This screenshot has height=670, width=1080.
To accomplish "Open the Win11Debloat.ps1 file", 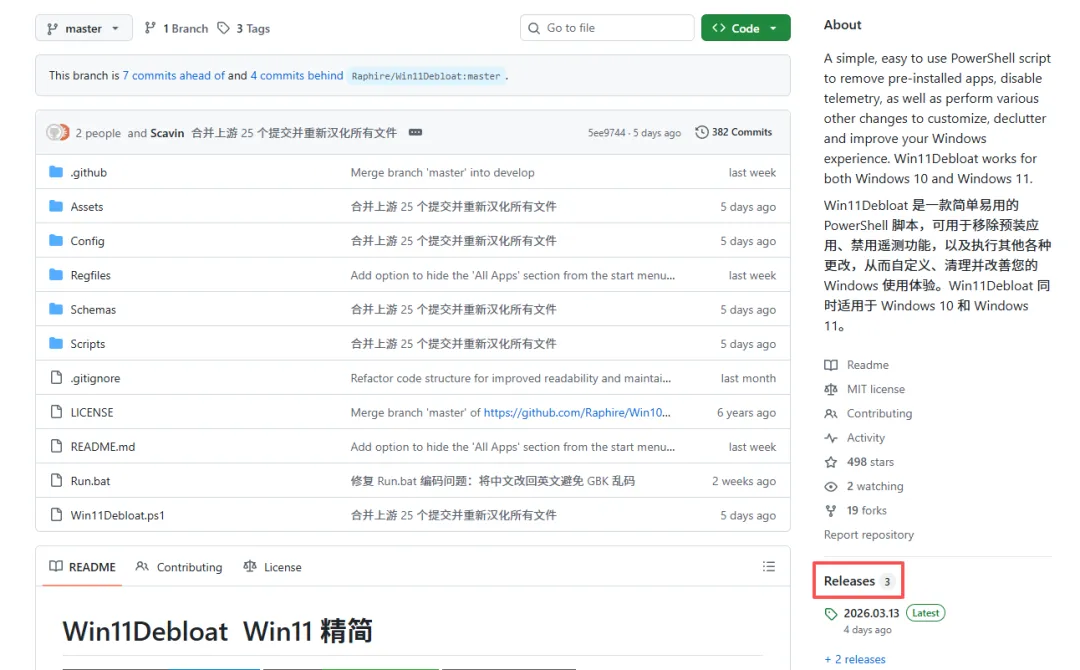I will [117, 515].
